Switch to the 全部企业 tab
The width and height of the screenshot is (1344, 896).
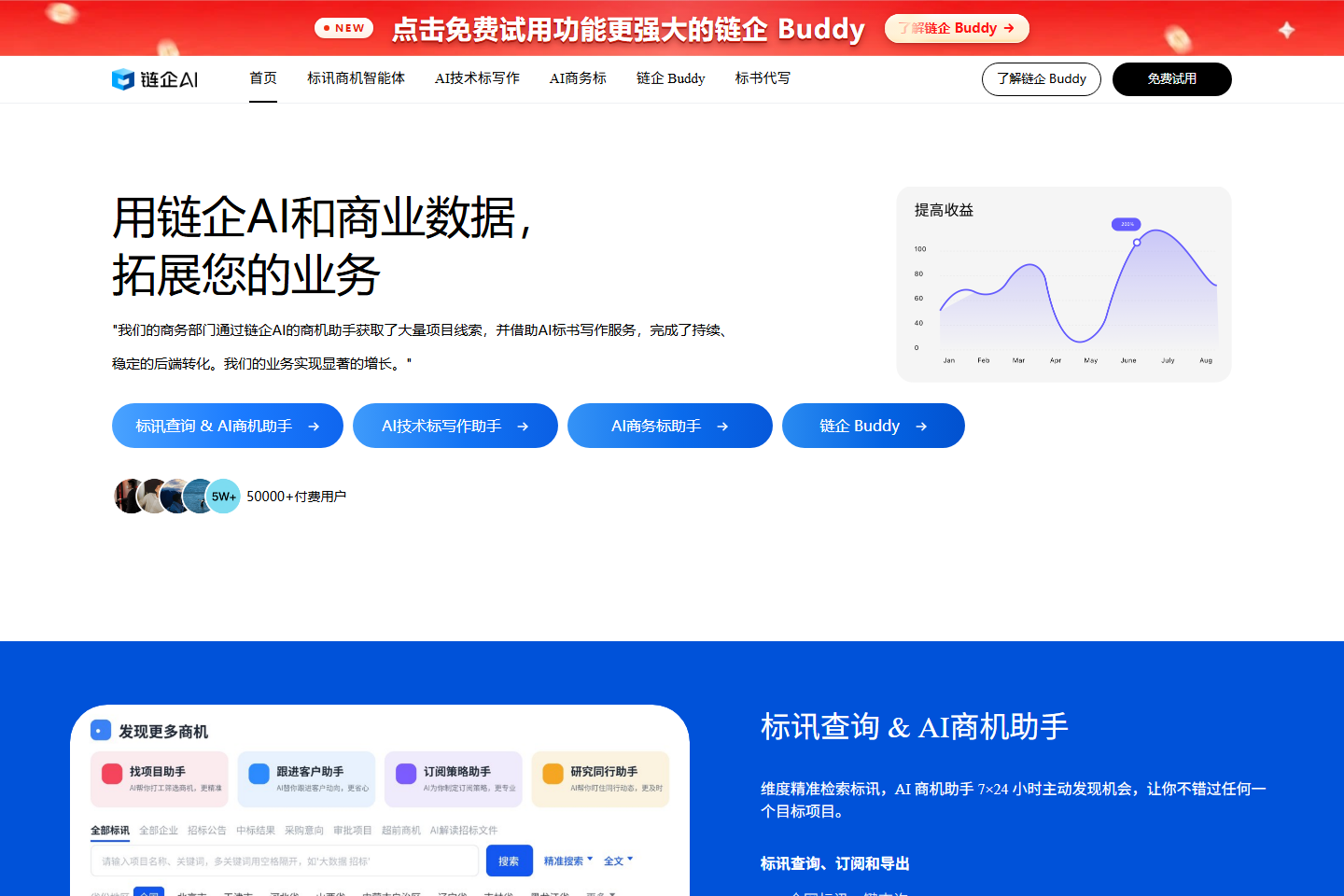(x=159, y=831)
